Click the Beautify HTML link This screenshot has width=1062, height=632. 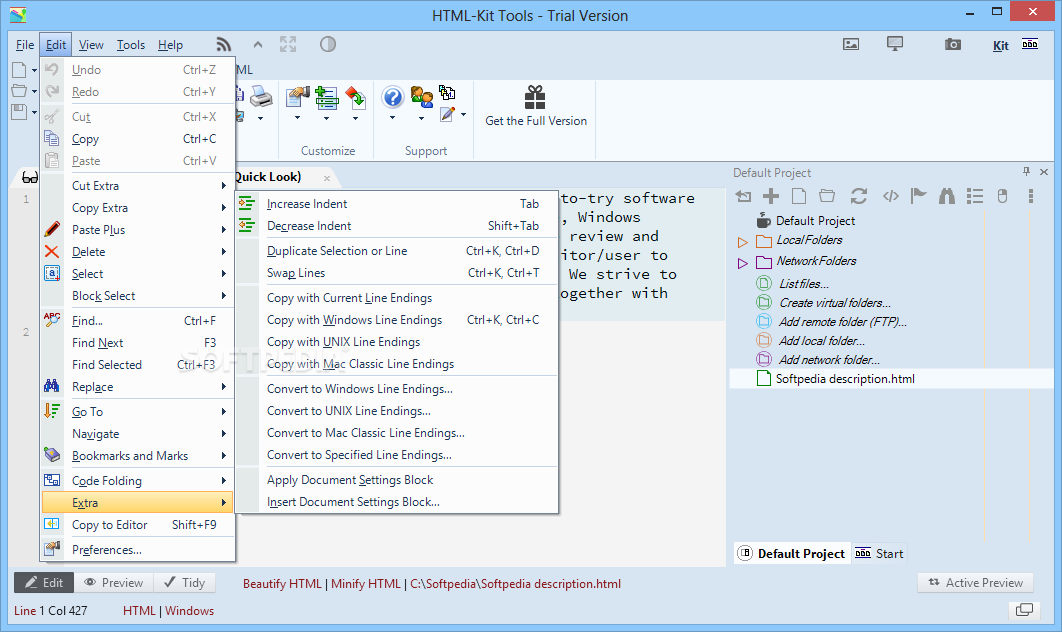point(282,584)
